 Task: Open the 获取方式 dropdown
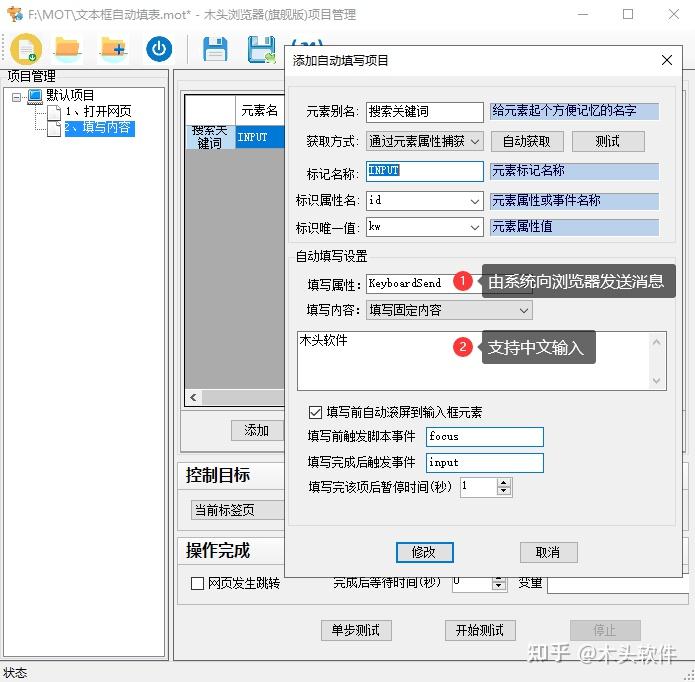424,141
